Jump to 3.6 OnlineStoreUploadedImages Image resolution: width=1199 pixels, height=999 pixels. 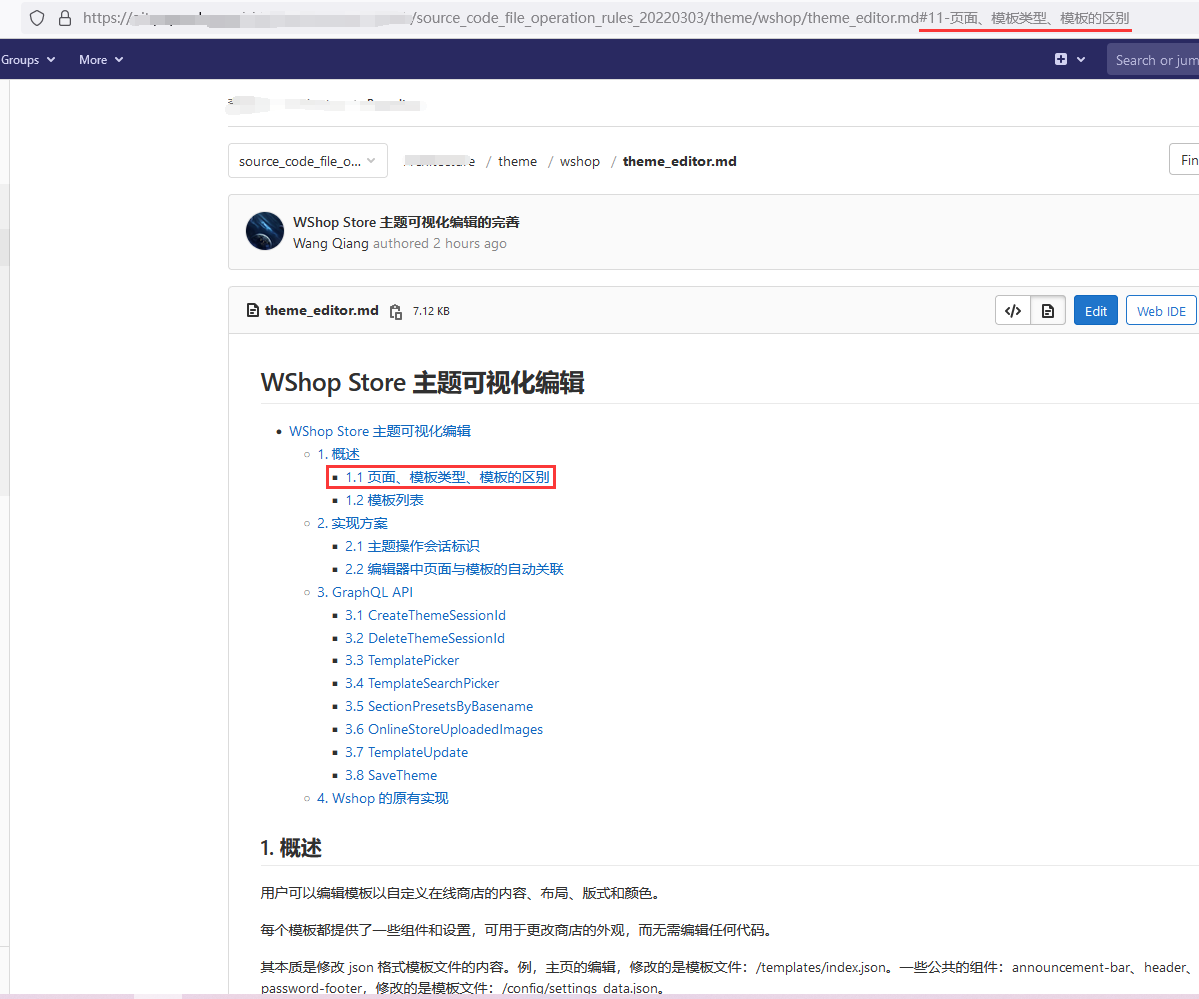coord(444,729)
